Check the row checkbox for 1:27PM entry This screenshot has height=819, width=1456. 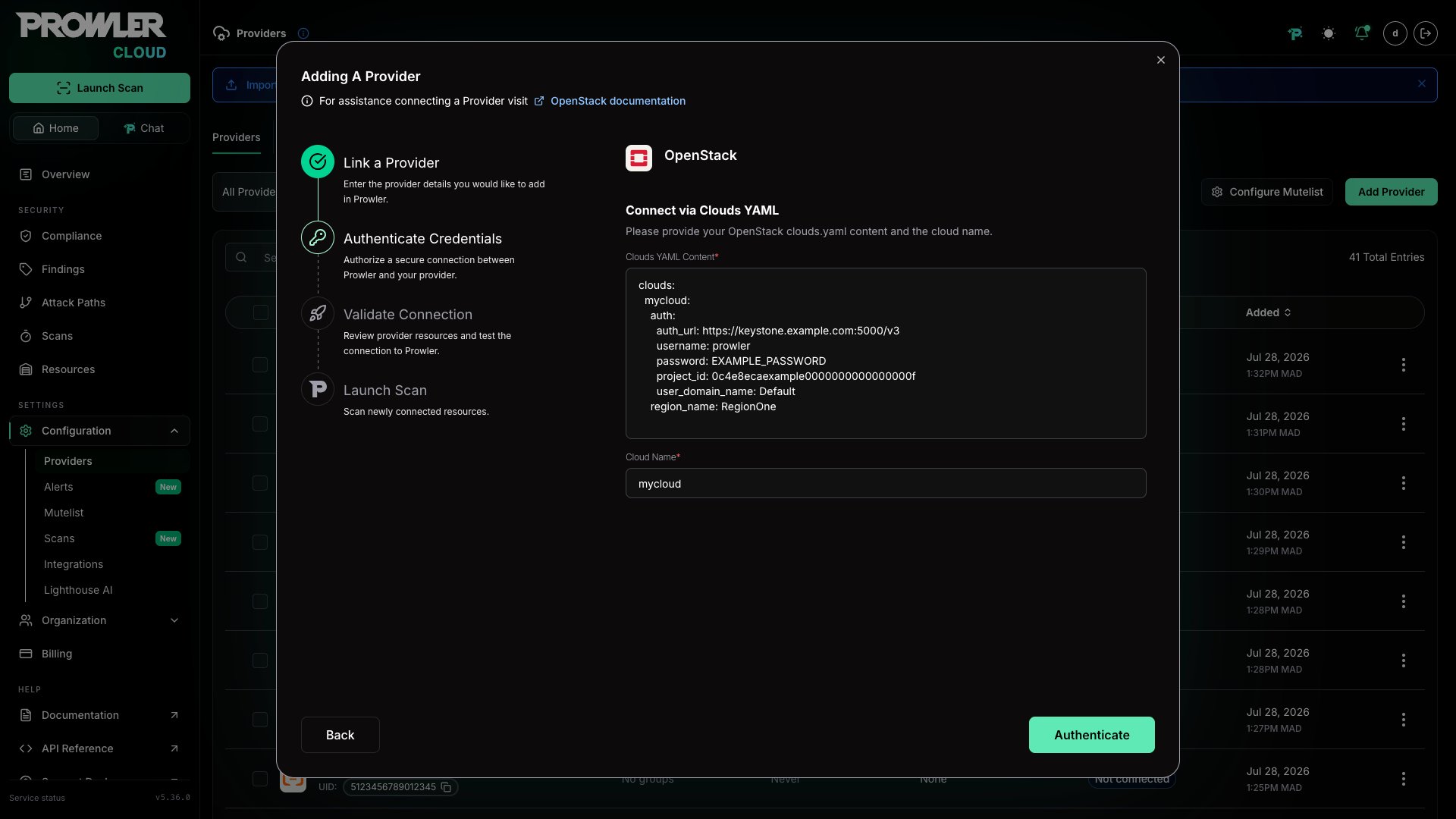260,720
